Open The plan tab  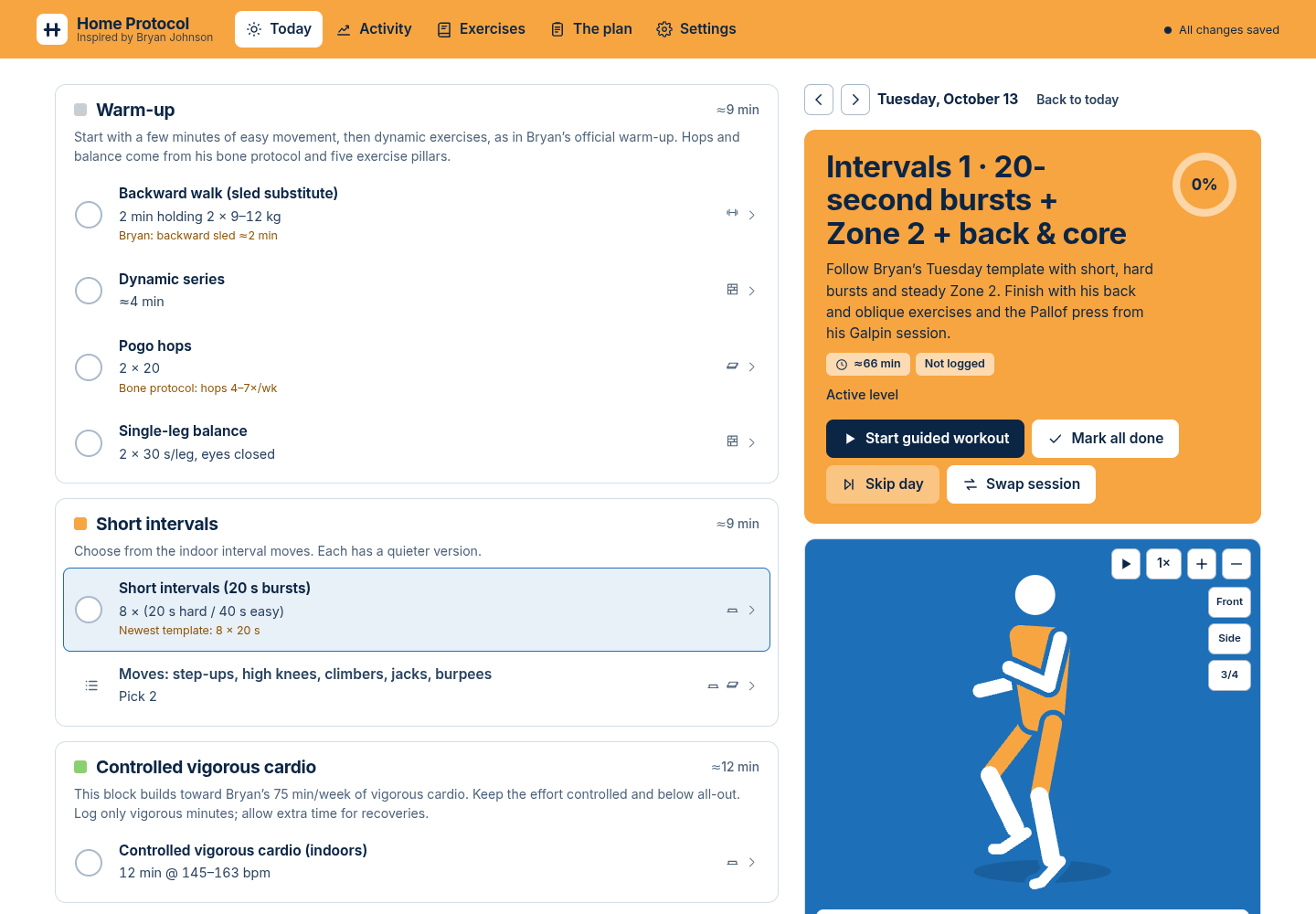pyautogui.click(x=592, y=29)
